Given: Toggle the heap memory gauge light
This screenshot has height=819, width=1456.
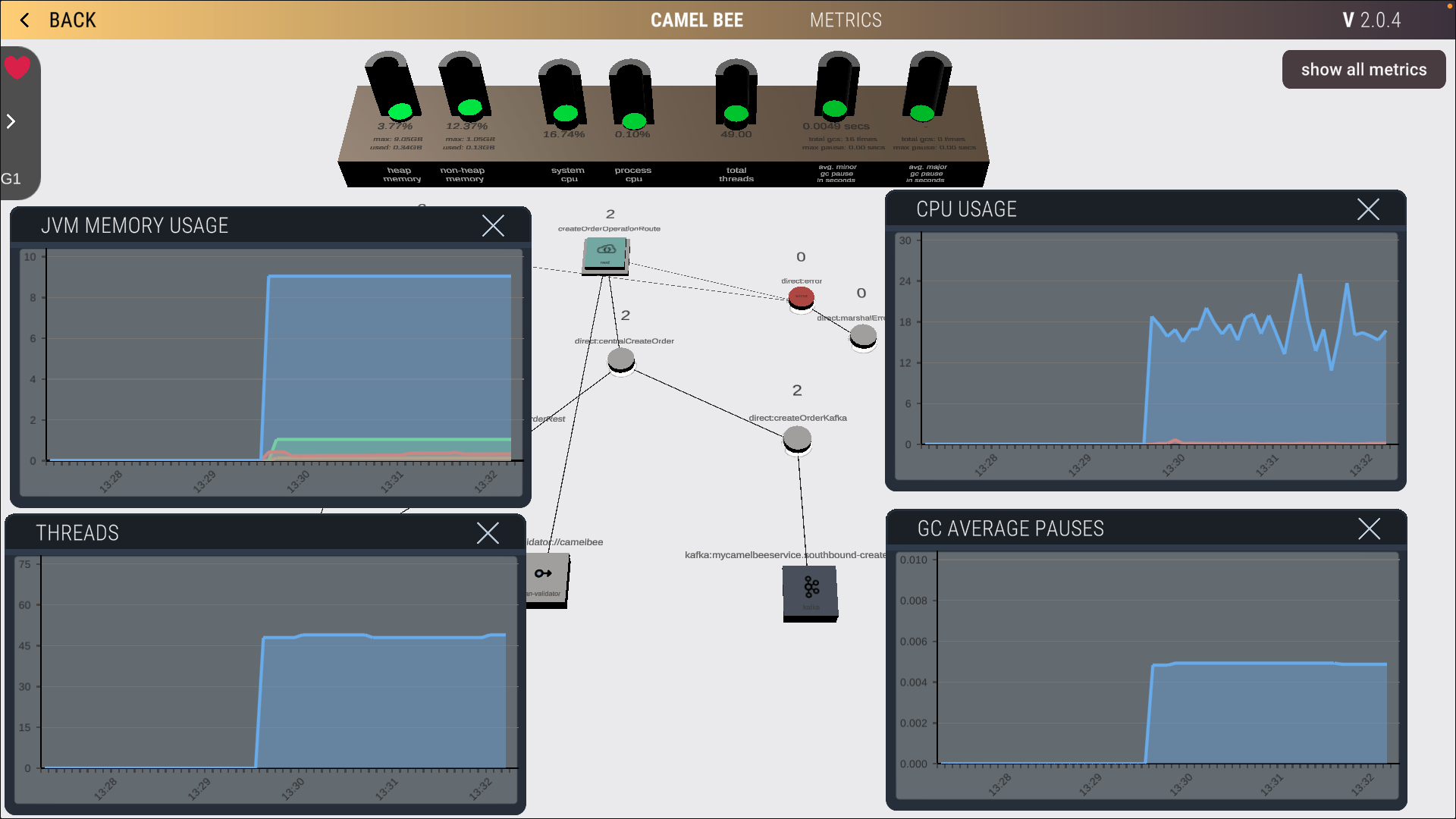Looking at the screenshot, I should coord(400,111).
